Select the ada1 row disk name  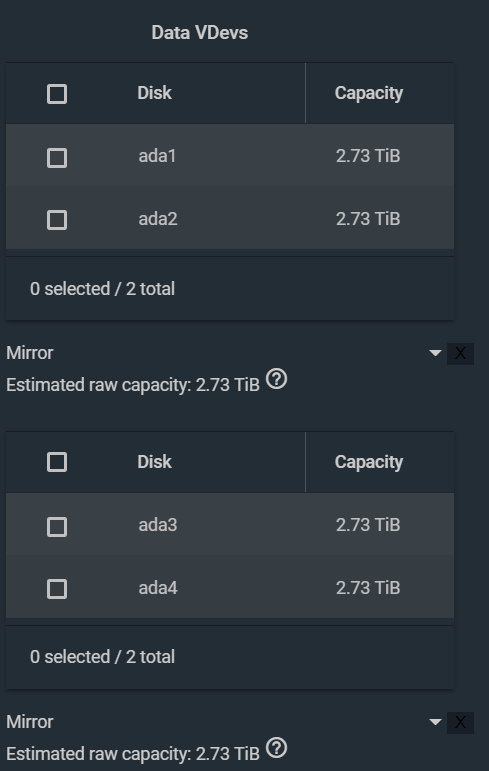click(x=157, y=156)
